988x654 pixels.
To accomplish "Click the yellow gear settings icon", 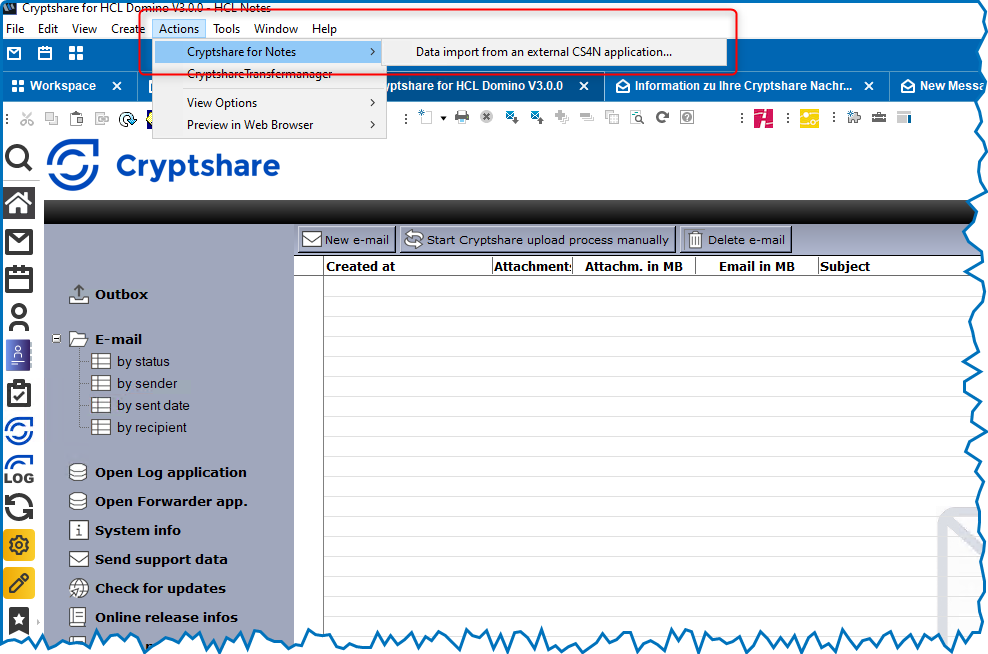I will click(19, 545).
